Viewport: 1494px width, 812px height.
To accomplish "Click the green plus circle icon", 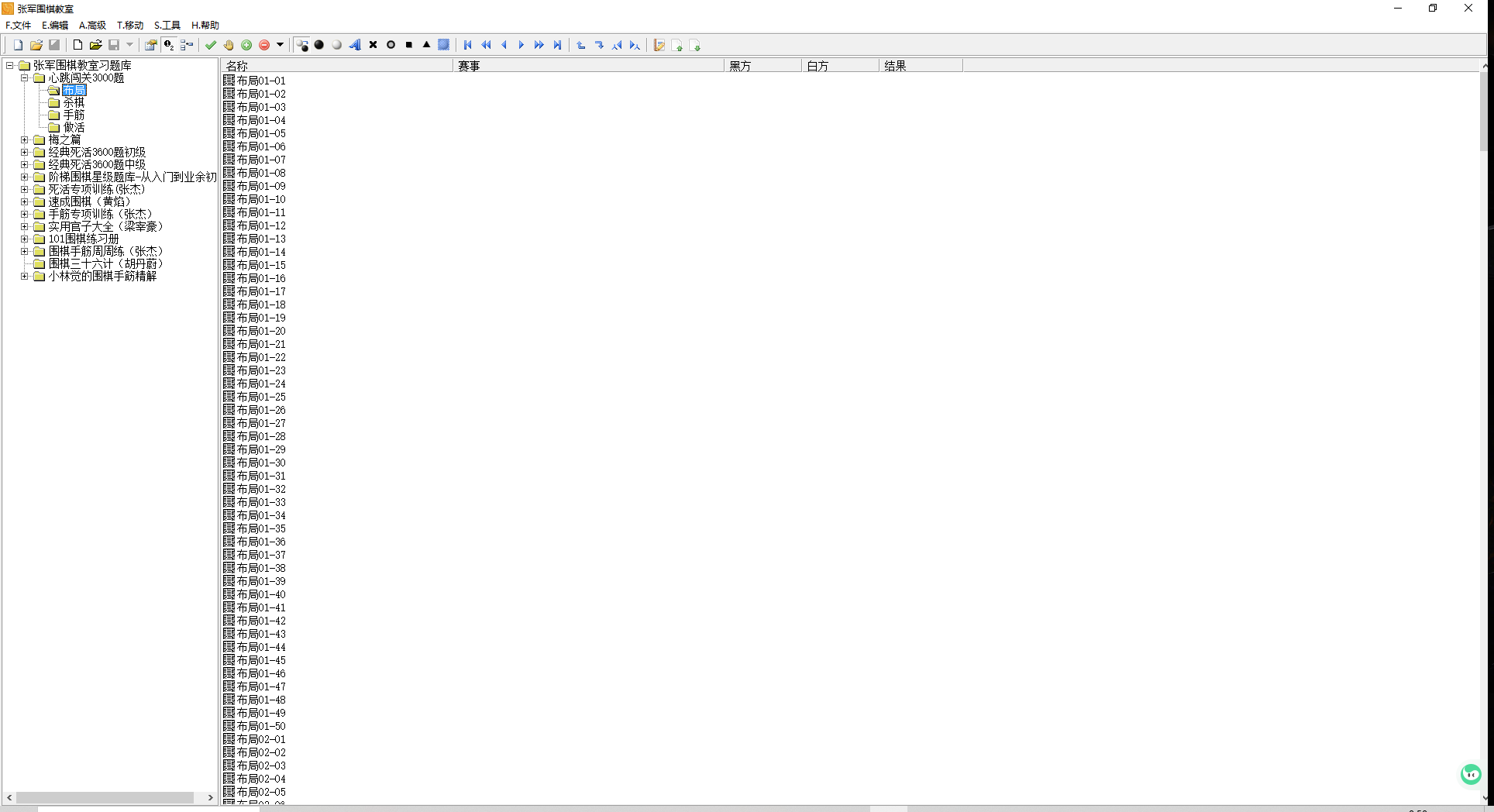I will coord(246,45).
